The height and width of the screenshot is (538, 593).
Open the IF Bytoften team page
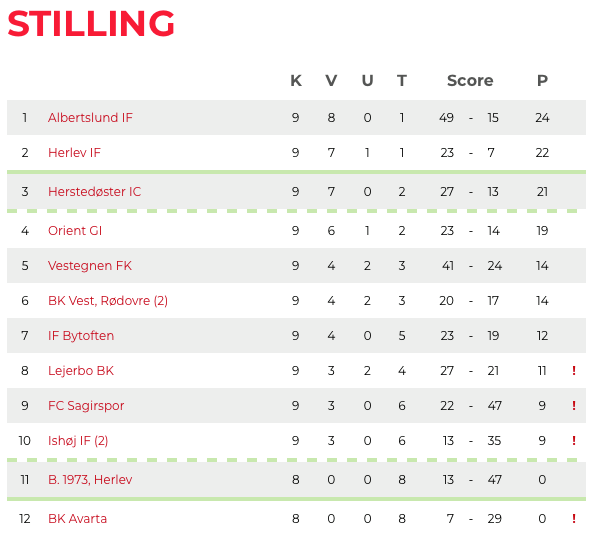pyautogui.click(x=81, y=336)
